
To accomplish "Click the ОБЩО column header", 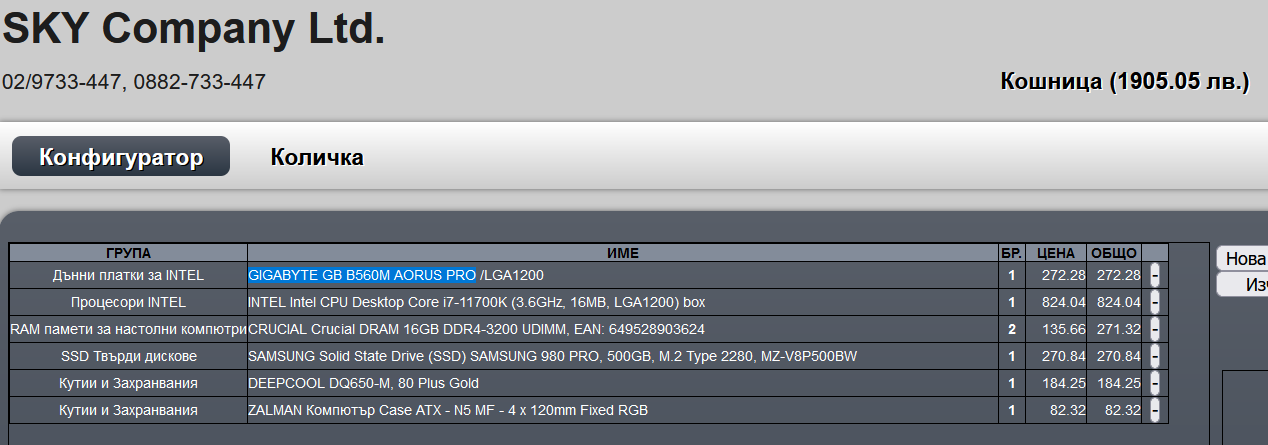I will tap(1114, 253).
